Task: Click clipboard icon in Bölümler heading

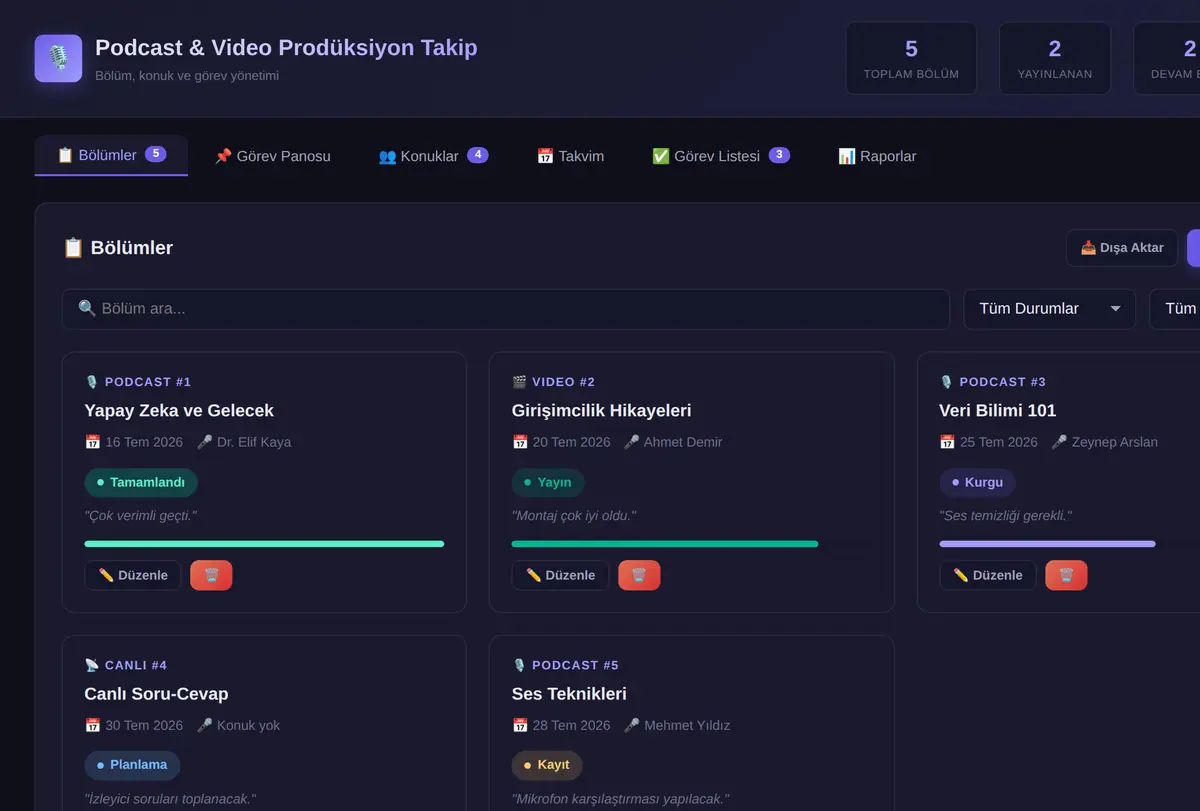Action: coord(73,248)
